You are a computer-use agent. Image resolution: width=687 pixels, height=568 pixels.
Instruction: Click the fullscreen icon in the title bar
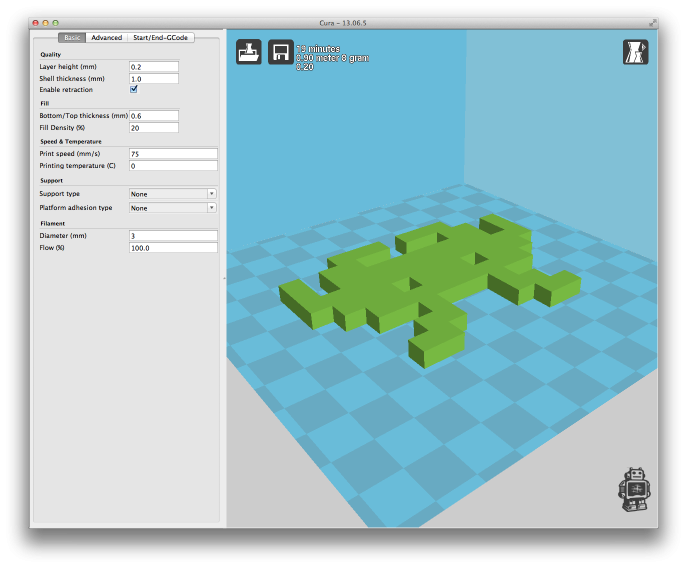(x=652, y=22)
